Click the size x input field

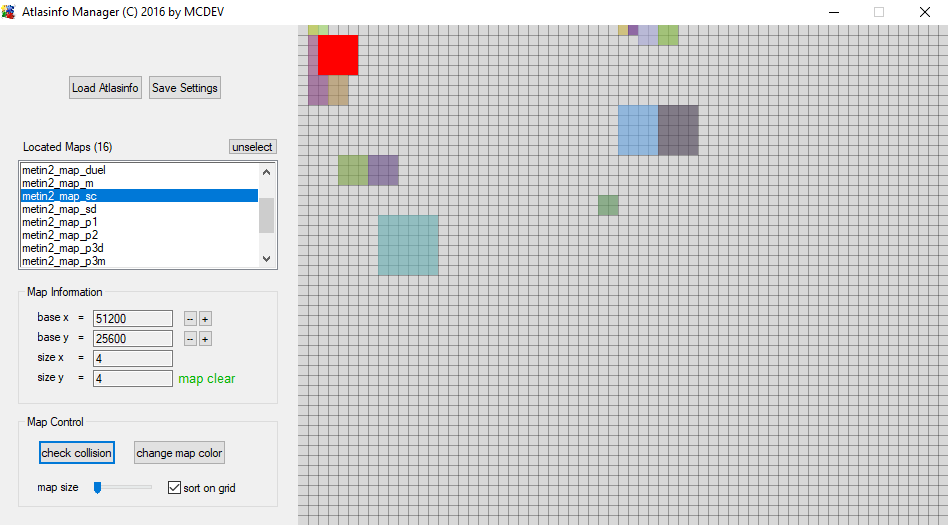pyautogui.click(x=133, y=359)
